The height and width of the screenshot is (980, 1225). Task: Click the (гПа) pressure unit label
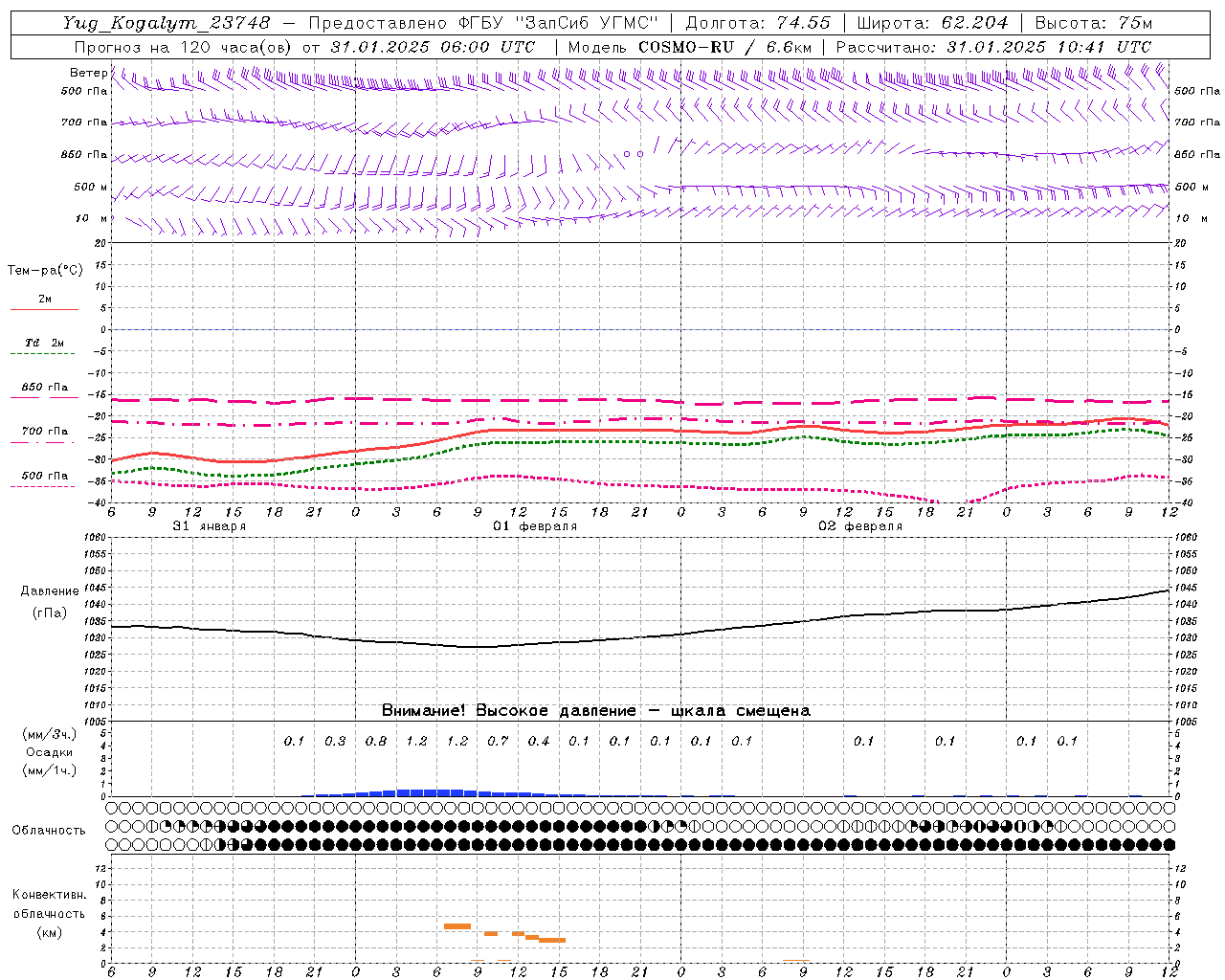(50, 612)
